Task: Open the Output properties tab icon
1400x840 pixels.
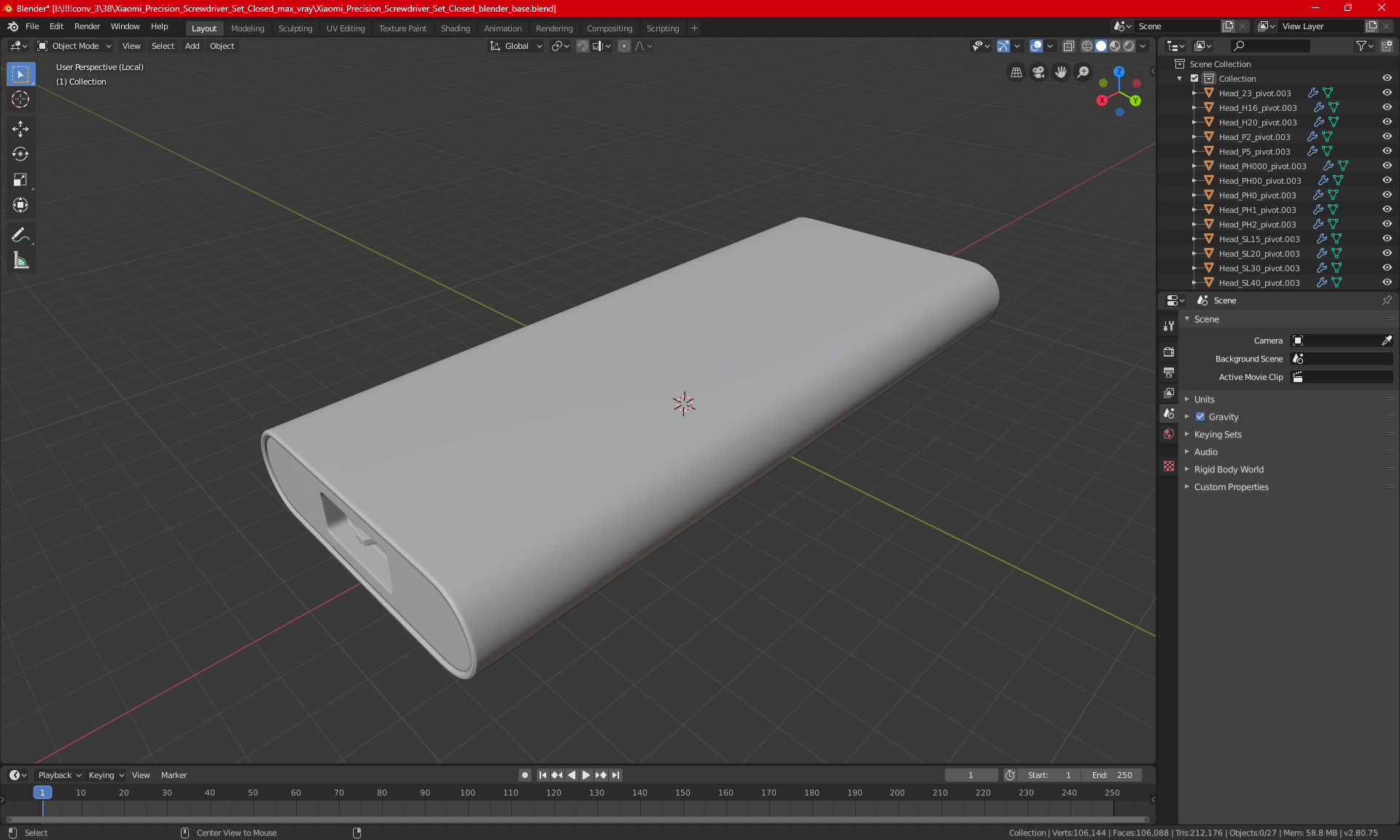Action: pyautogui.click(x=1169, y=373)
